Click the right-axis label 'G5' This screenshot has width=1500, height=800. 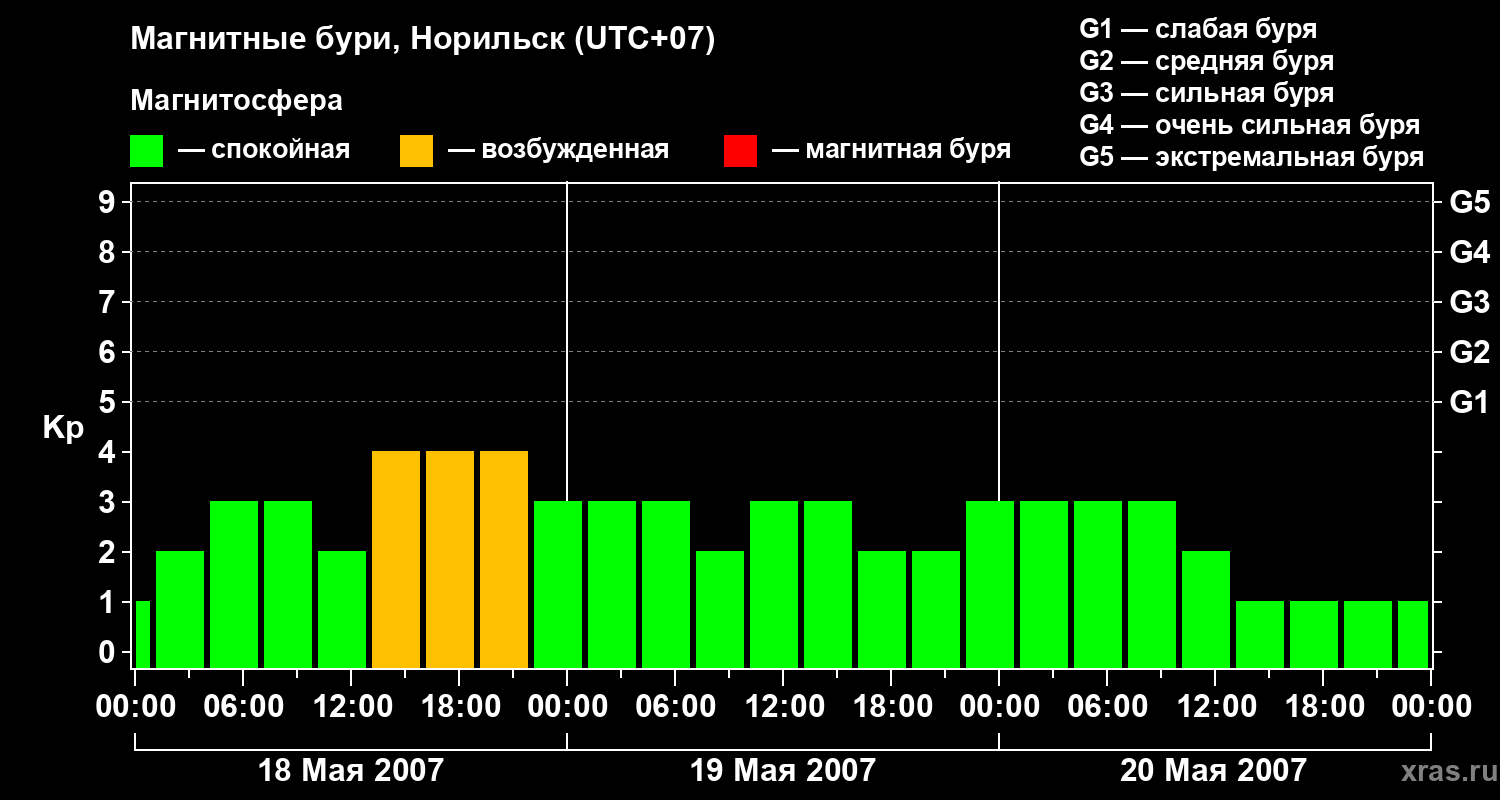click(x=1469, y=202)
